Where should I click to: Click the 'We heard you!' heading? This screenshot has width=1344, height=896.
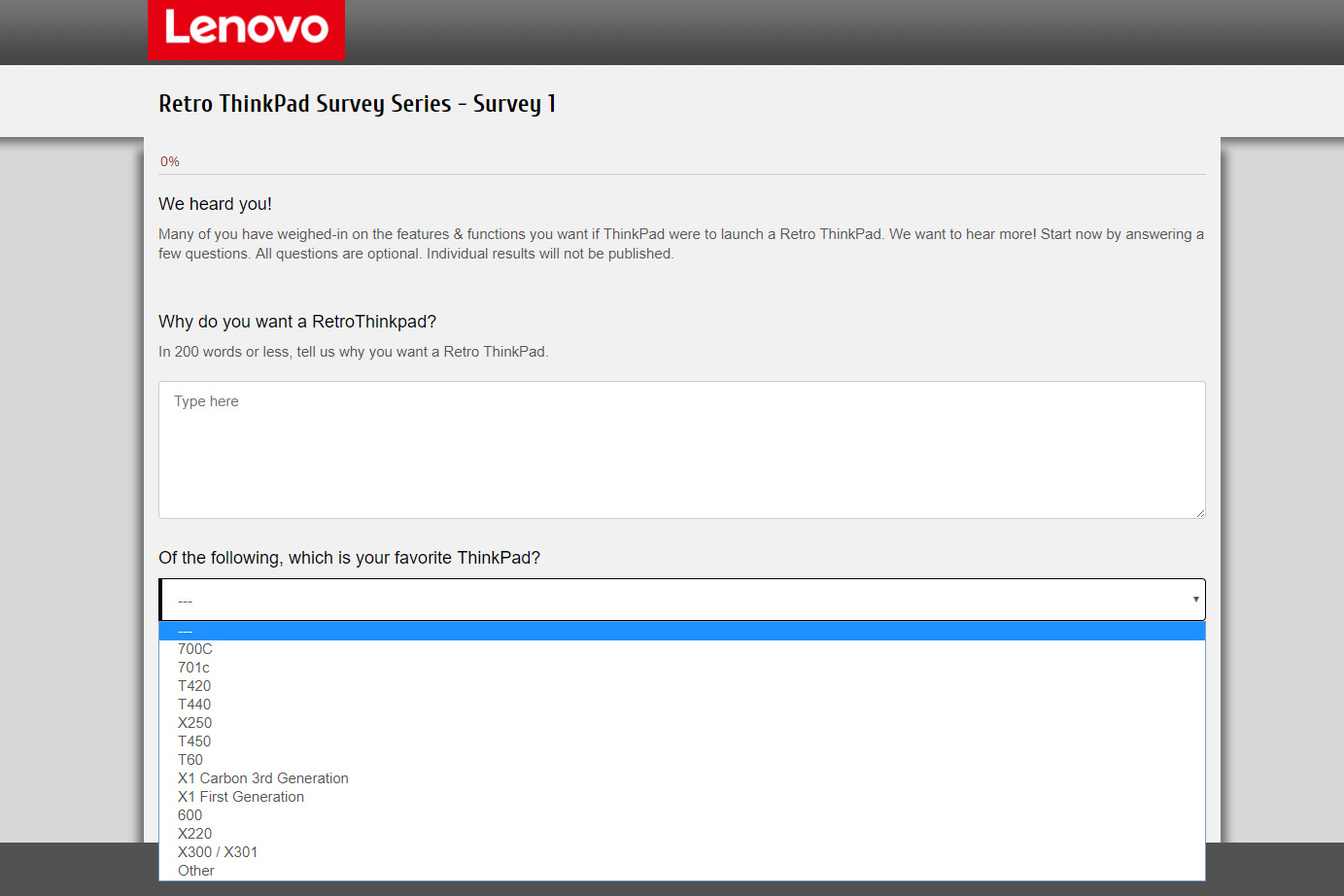point(215,204)
